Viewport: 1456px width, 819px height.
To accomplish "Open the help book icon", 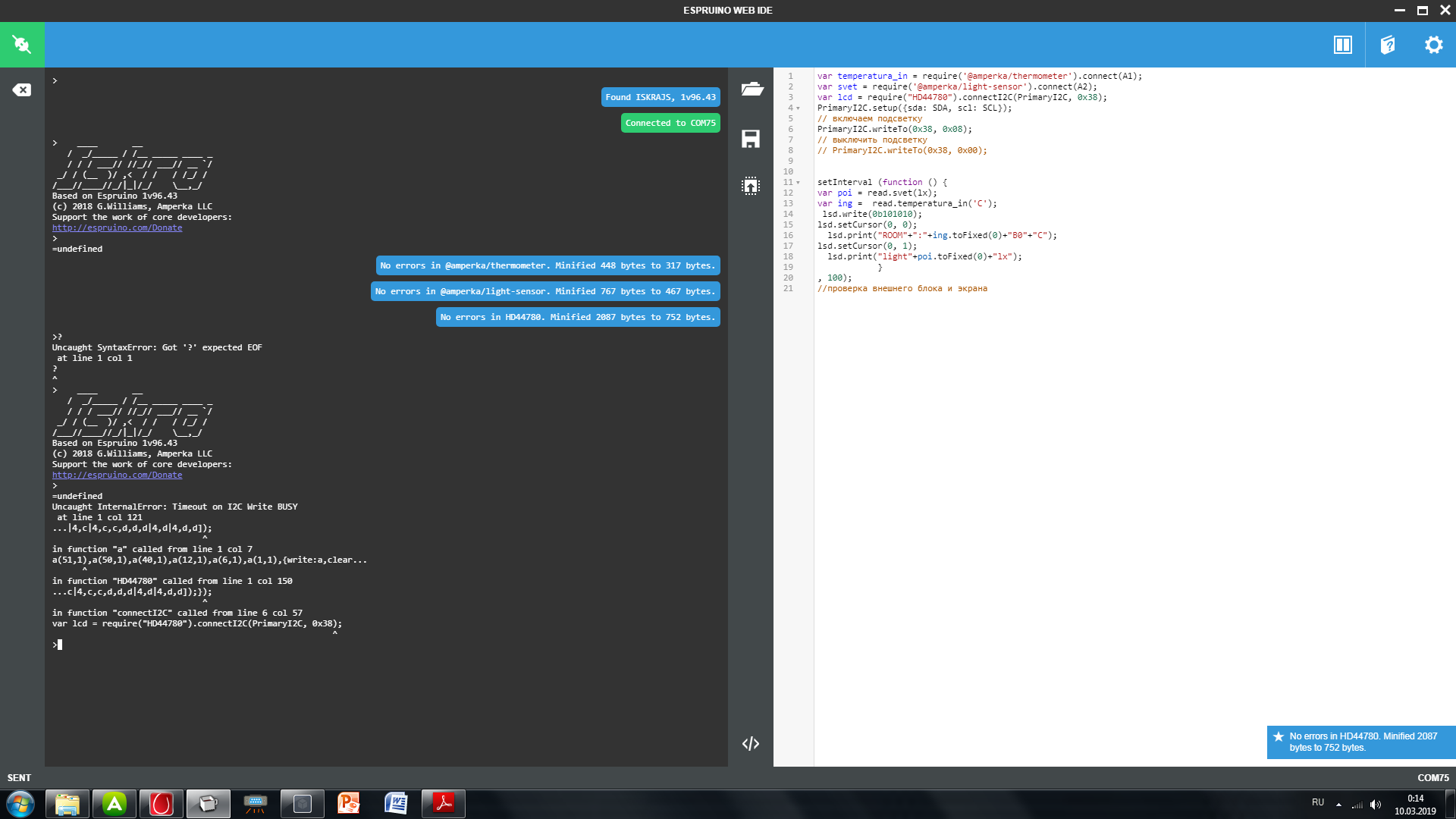I will [x=1388, y=45].
